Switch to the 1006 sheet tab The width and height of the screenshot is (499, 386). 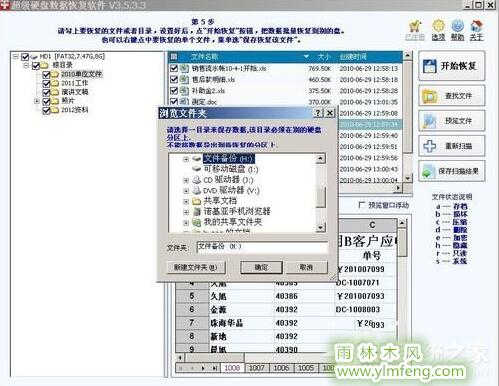coord(281,368)
